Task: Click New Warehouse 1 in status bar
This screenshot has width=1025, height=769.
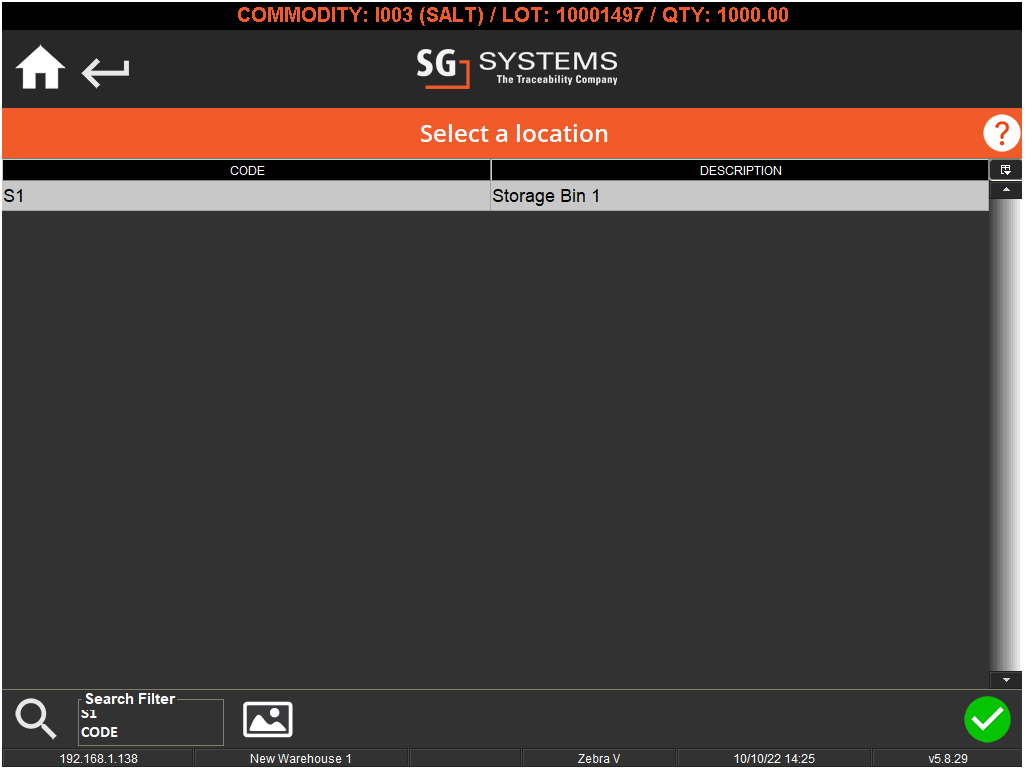Action: [x=301, y=758]
